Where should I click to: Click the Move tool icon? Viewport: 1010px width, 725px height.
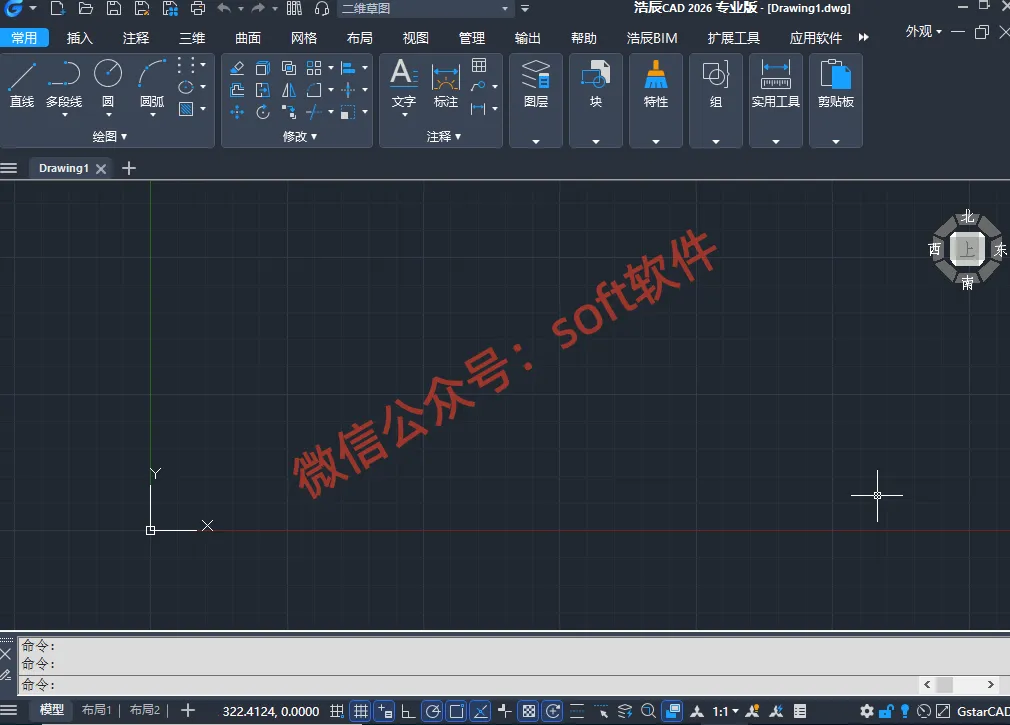[x=237, y=113]
